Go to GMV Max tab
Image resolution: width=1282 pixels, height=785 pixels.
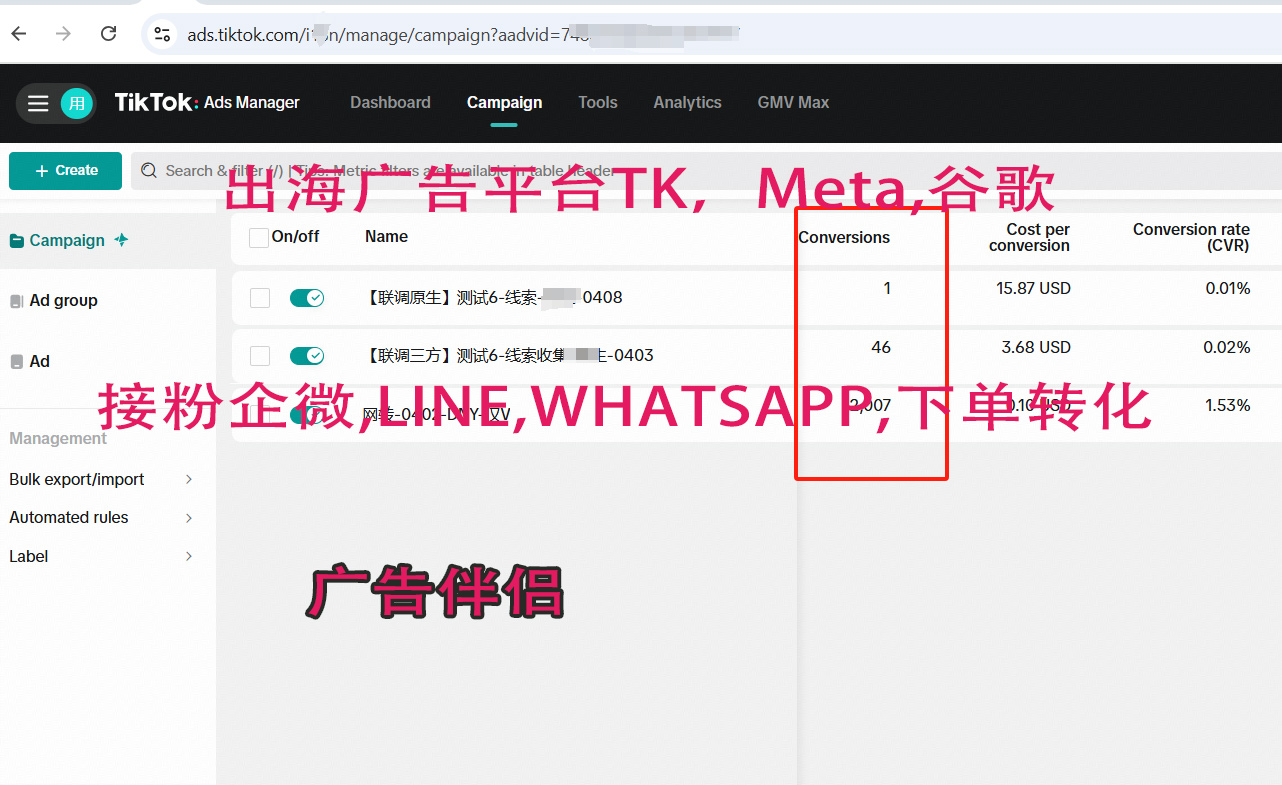(793, 102)
